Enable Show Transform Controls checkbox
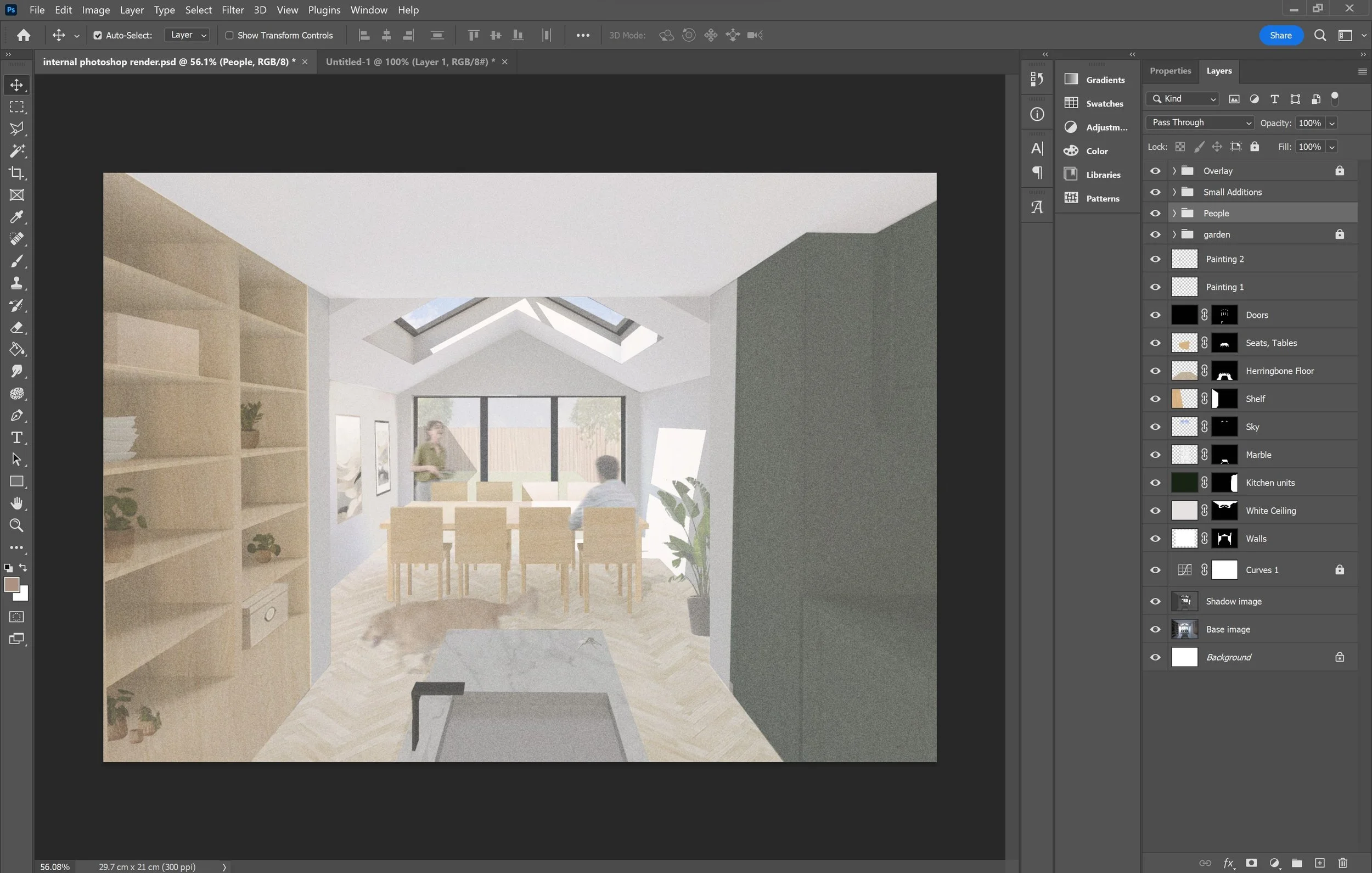 229,35
